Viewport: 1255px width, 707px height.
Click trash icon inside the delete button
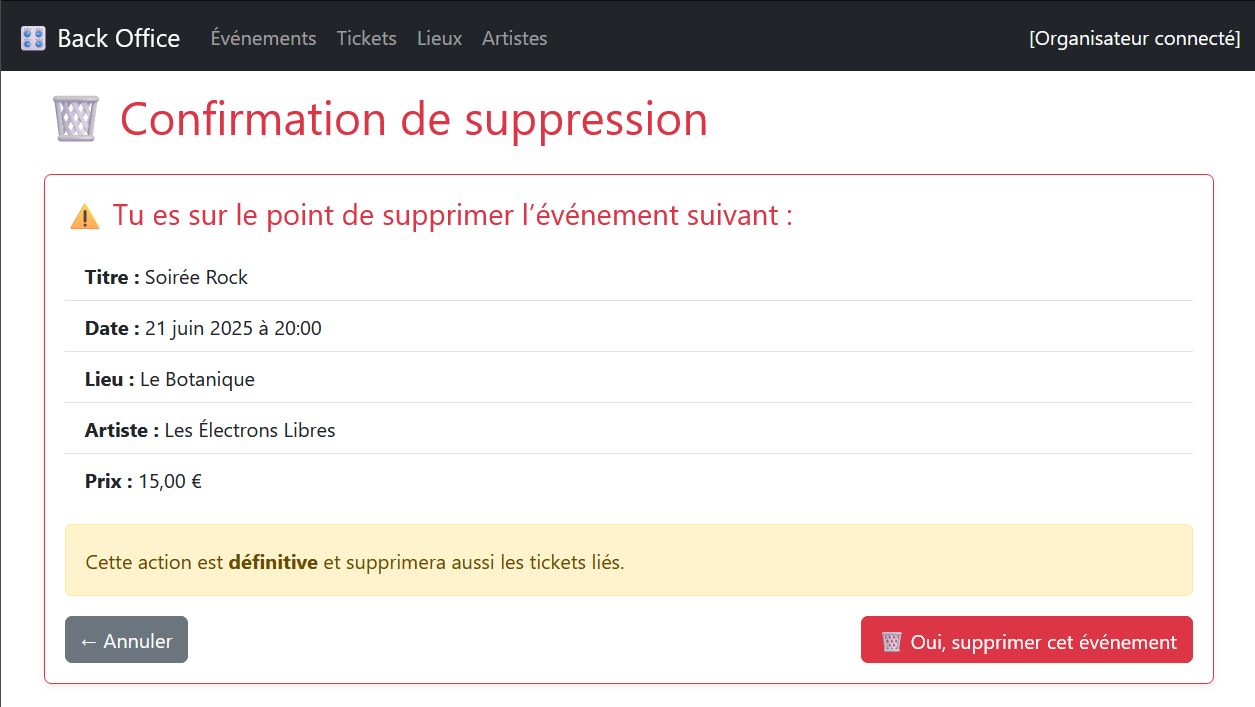(892, 642)
